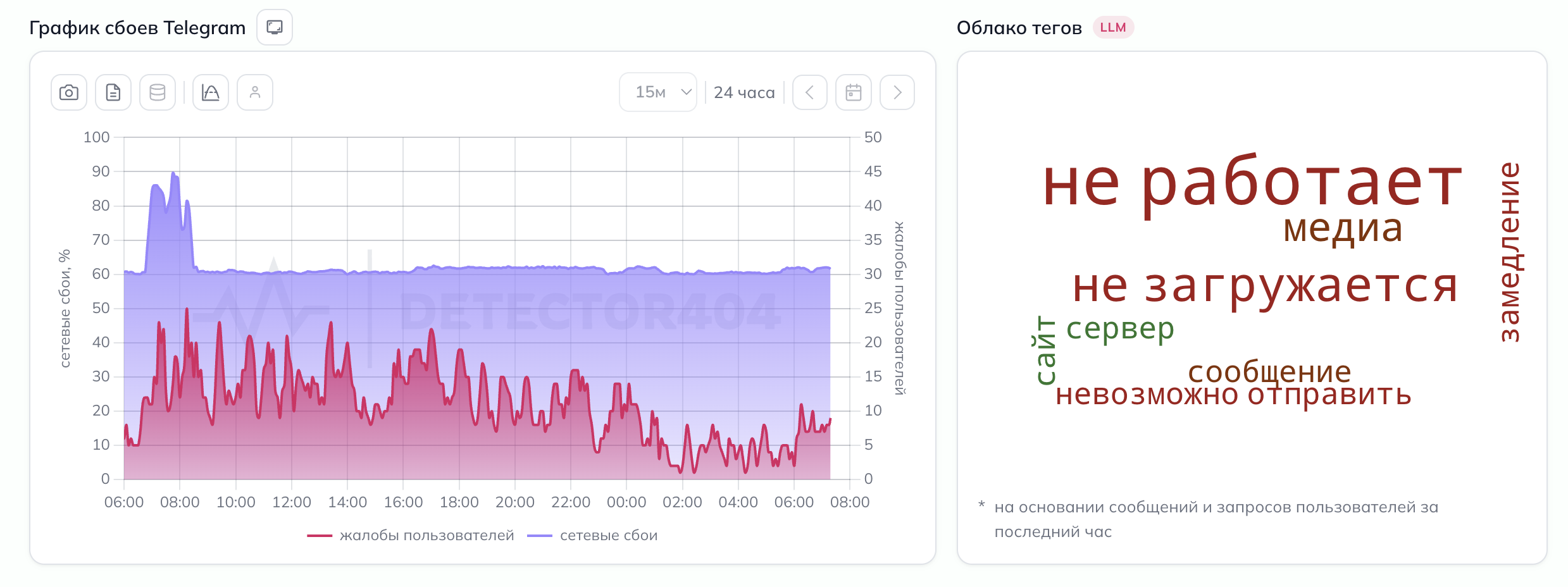Click the 'медиа' tag in cloud
The image size is (1568, 587).
[1343, 229]
